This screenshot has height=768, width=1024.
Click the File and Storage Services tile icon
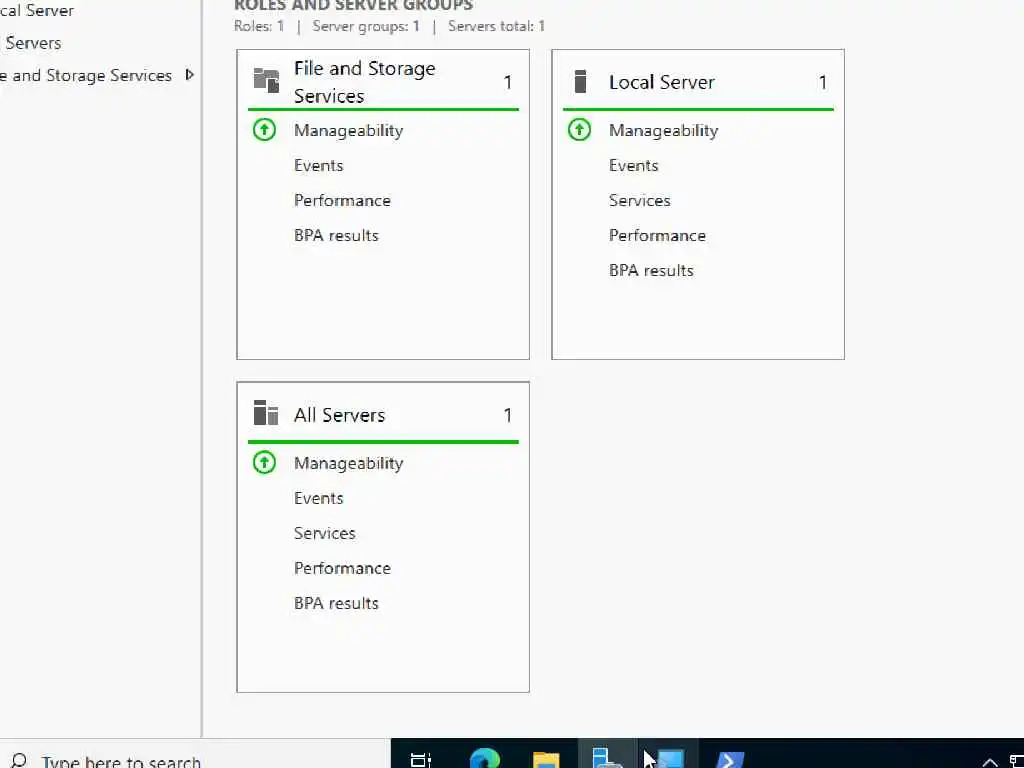click(266, 80)
